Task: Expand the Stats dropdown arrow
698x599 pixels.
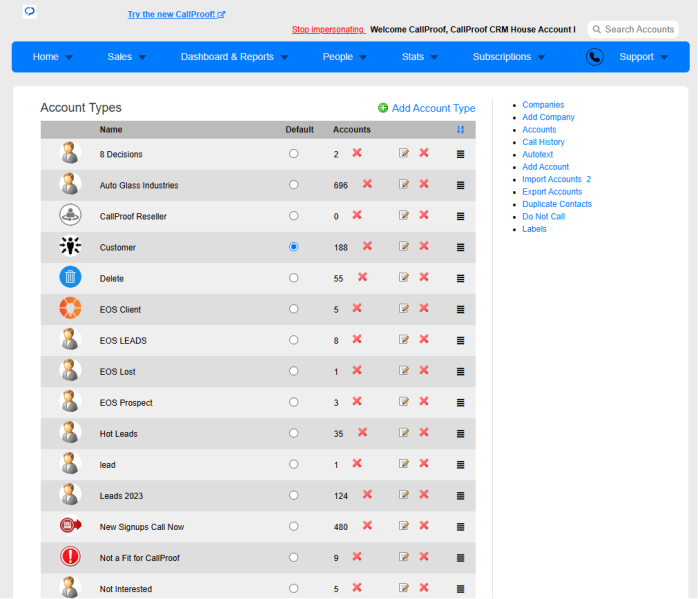Action: pyautogui.click(x=434, y=57)
